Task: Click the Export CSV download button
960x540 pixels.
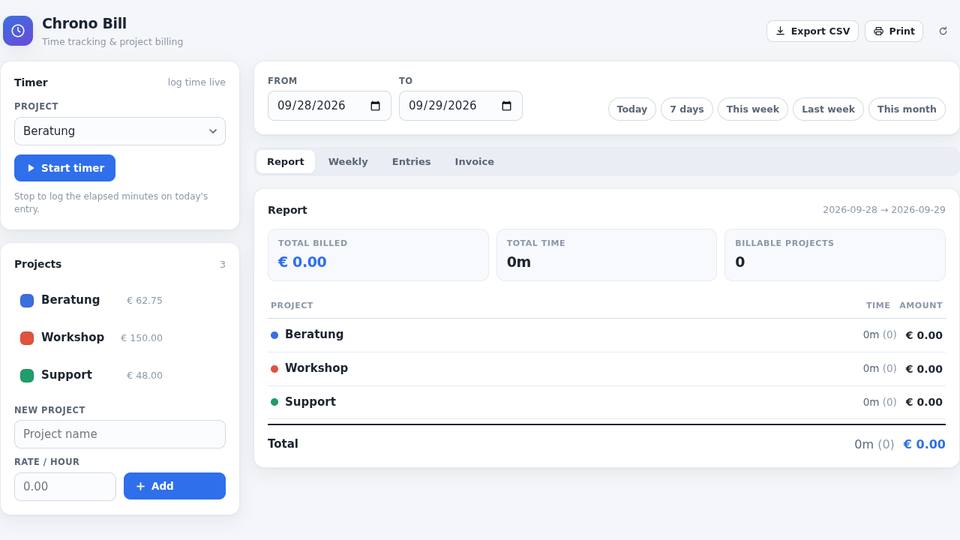Action: coord(812,31)
